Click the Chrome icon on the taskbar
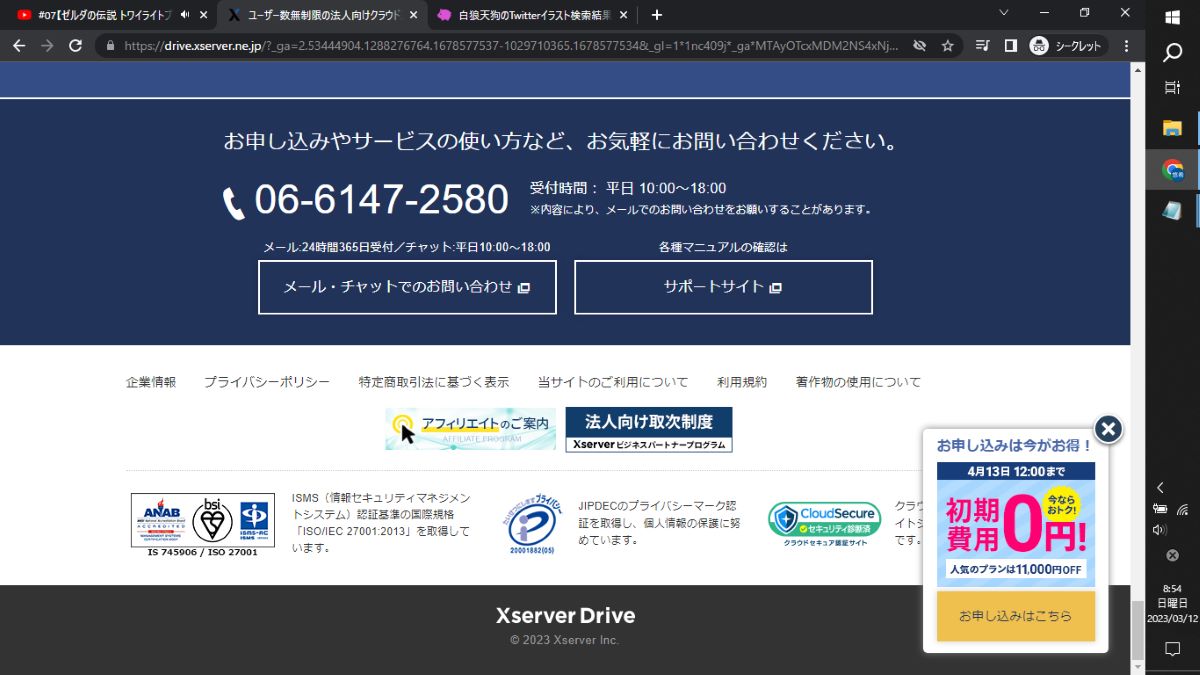Image resolution: width=1200 pixels, height=675 pixels. click(1173, 170)
